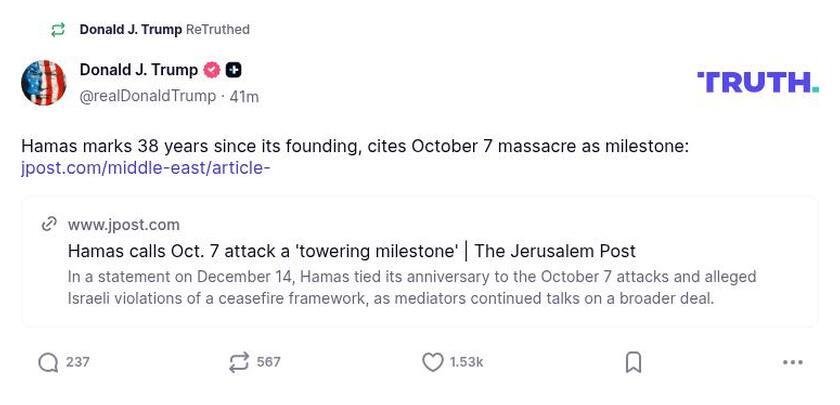Click the @realDonaldTrump handle
The width and height of the screenshot is (840, 405).
(148, 96)
